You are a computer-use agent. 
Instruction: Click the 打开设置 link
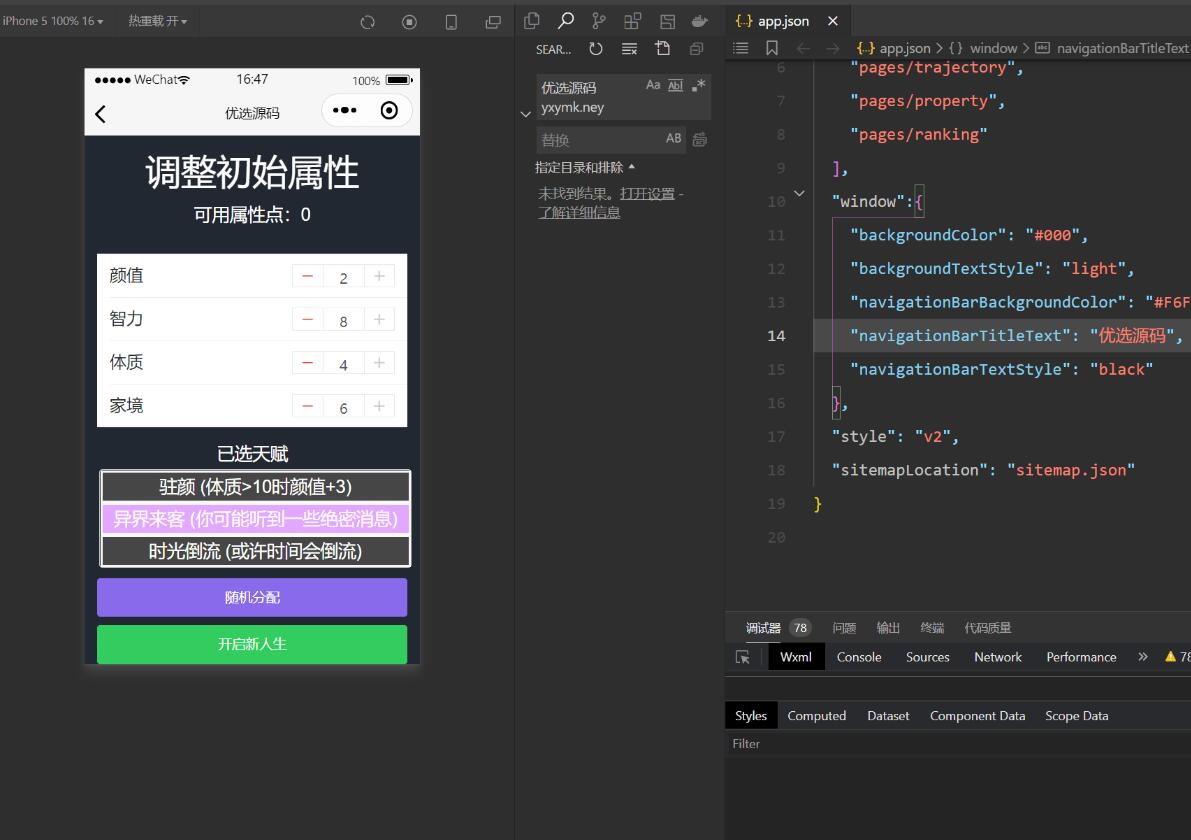pos(647,194)
